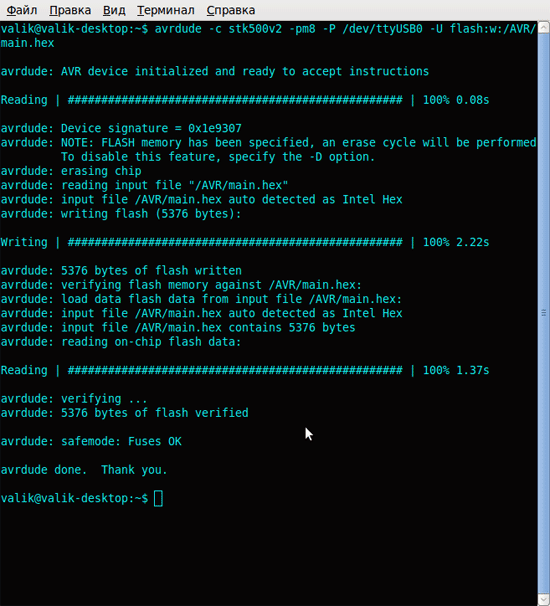Open the Файл menu
The width and height of the screenshot is (550, 606).
tap(22, 10)
